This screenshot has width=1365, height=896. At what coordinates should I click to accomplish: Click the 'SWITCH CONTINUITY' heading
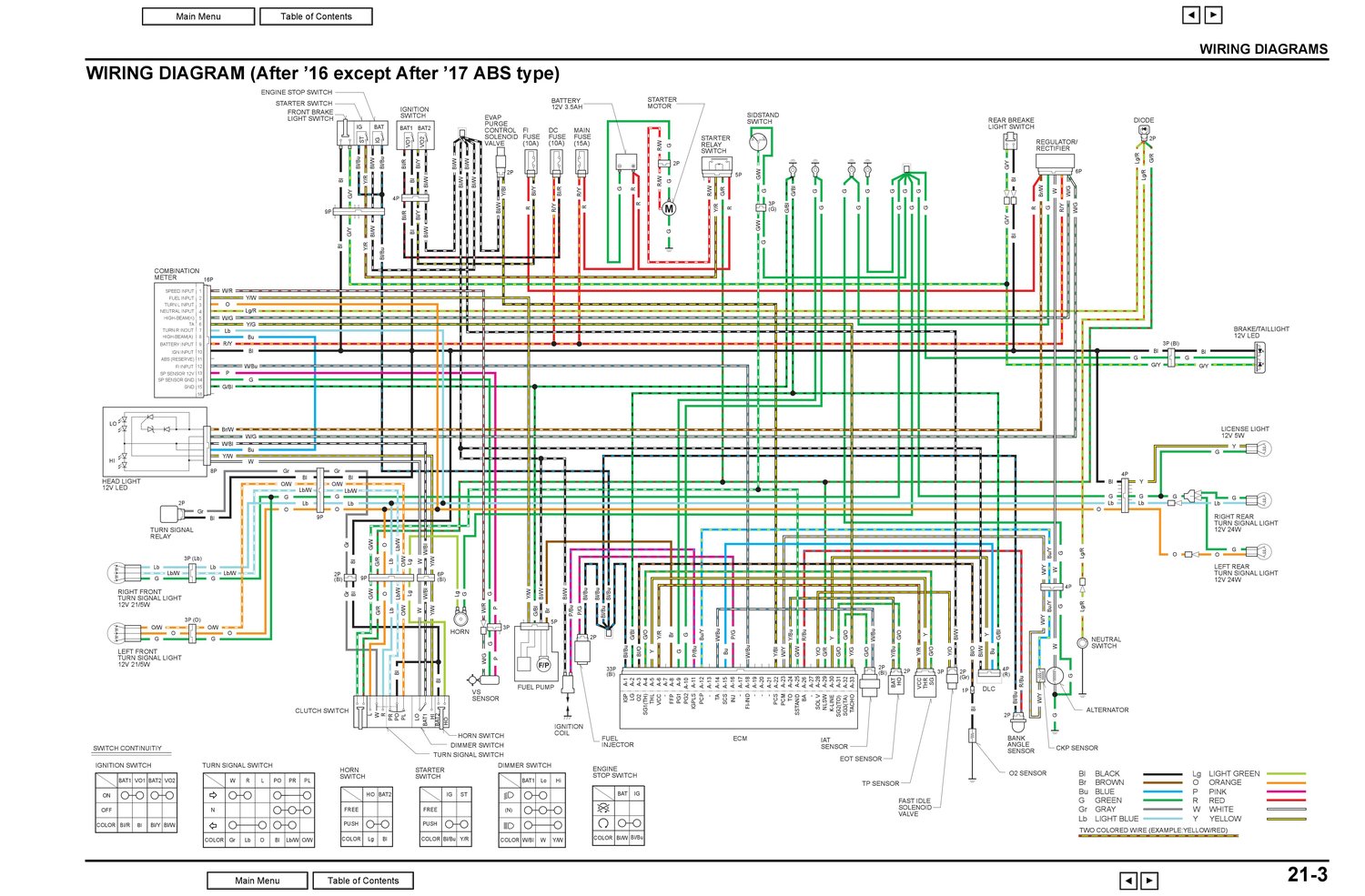[127, 749]
